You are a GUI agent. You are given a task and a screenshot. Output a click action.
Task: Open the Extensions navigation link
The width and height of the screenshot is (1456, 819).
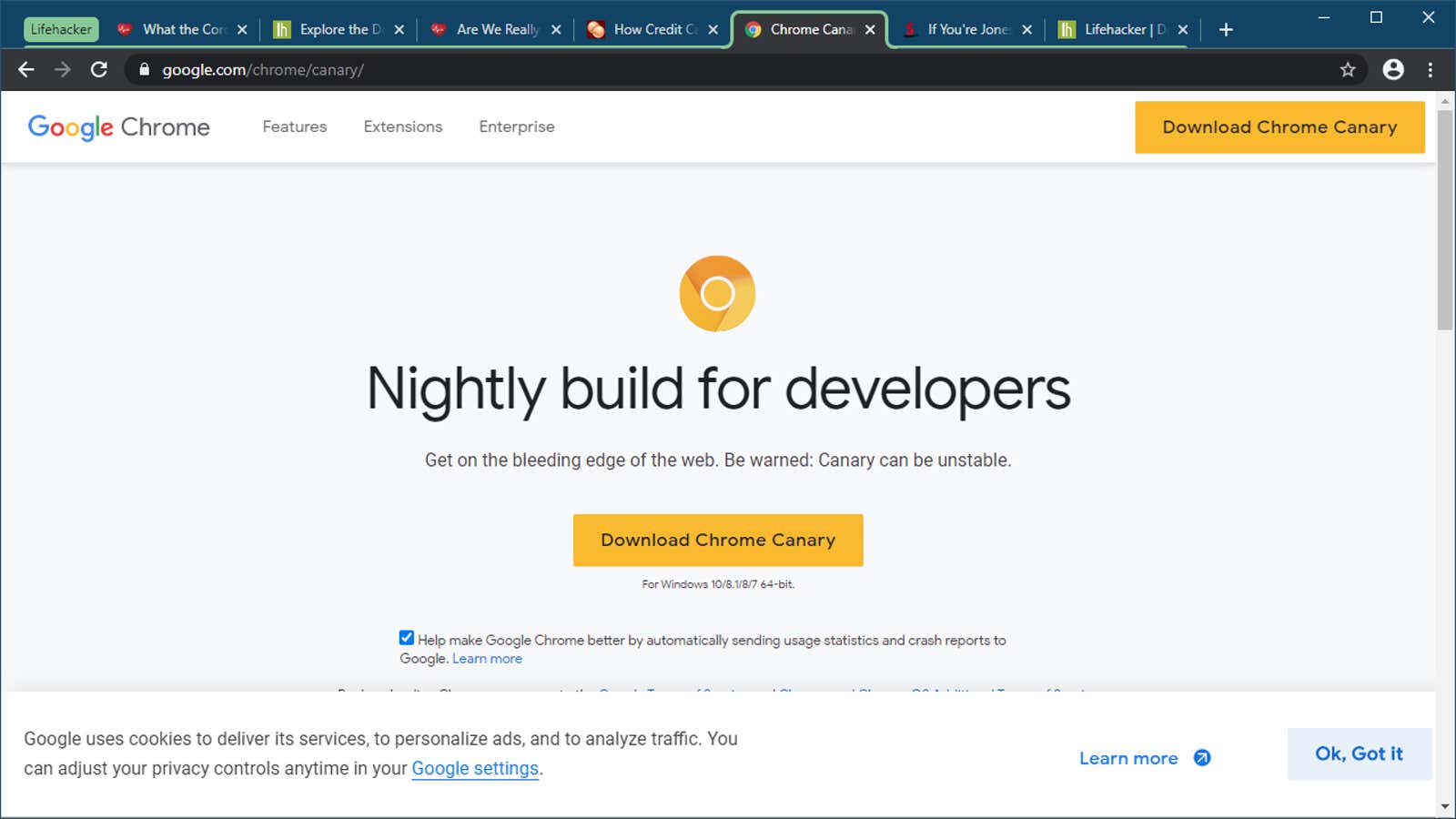[x=403, y=126]
